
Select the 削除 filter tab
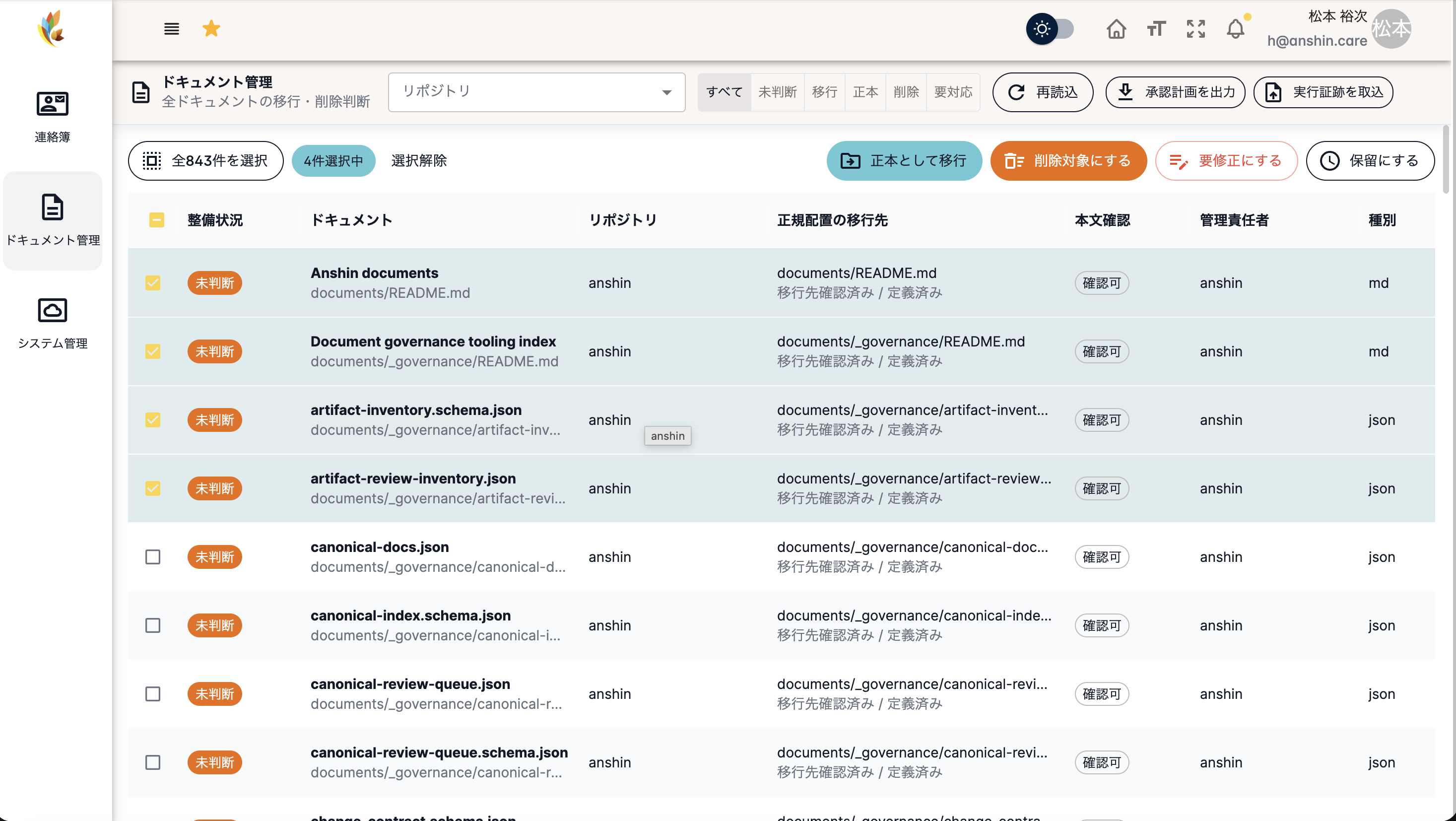[906, 92]
